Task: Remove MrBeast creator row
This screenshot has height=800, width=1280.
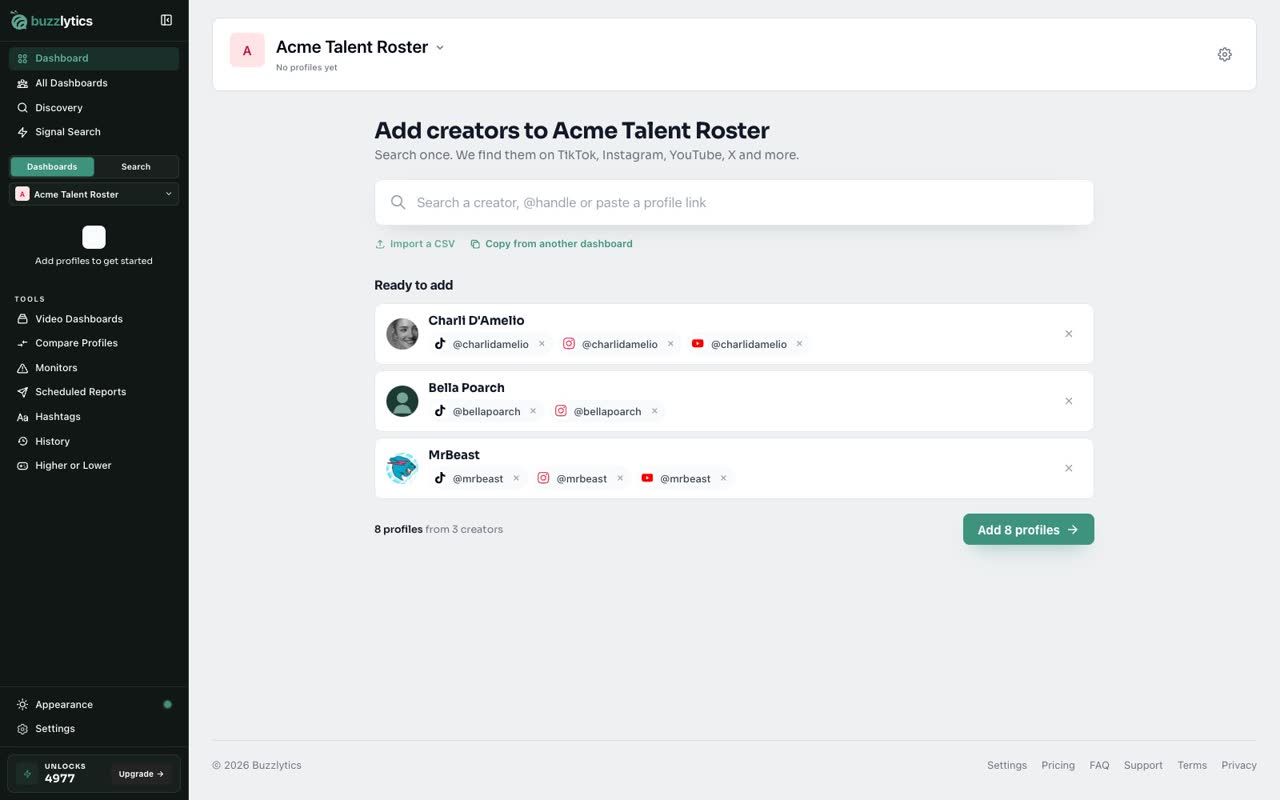Action: click(1068, 468)
